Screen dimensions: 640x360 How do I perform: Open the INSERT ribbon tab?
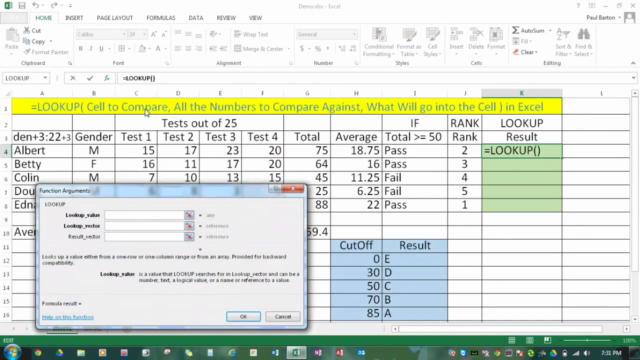74,18
